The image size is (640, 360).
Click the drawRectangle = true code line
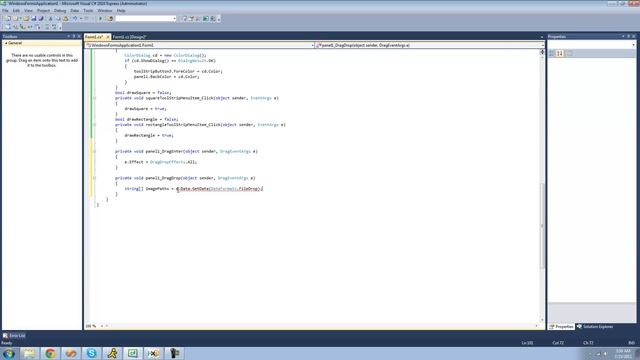[149, 135]
